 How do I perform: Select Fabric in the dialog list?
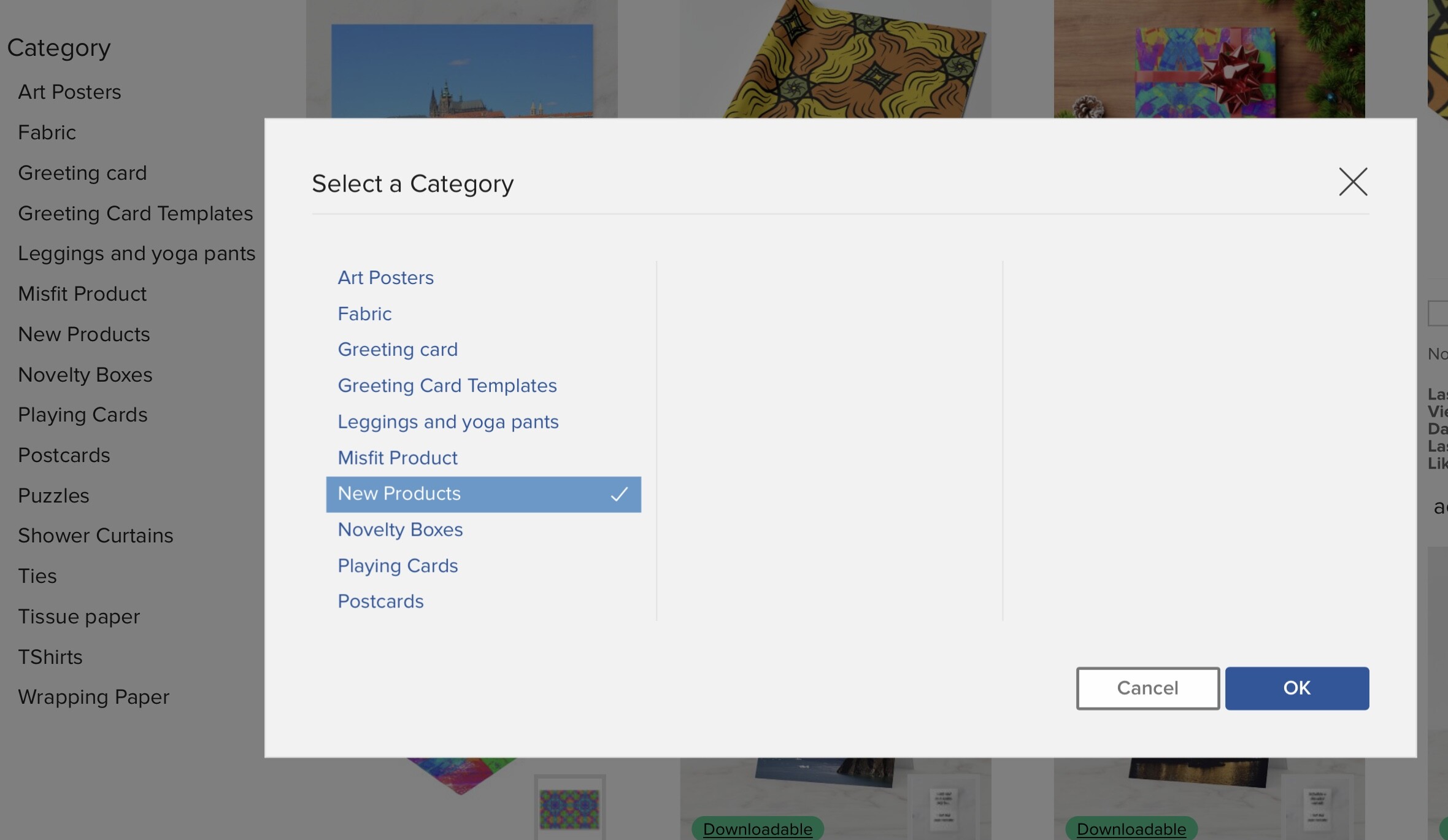pyautogui.click(x=364, y=314)
